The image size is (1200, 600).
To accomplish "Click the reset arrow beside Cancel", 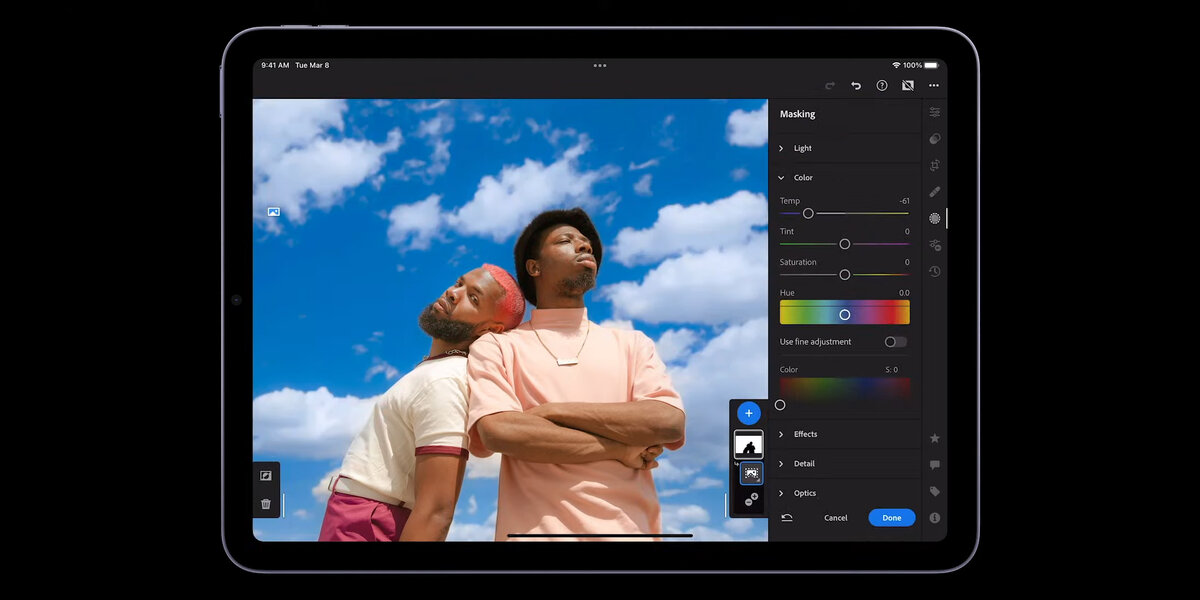I will click(x=787, y=518).
